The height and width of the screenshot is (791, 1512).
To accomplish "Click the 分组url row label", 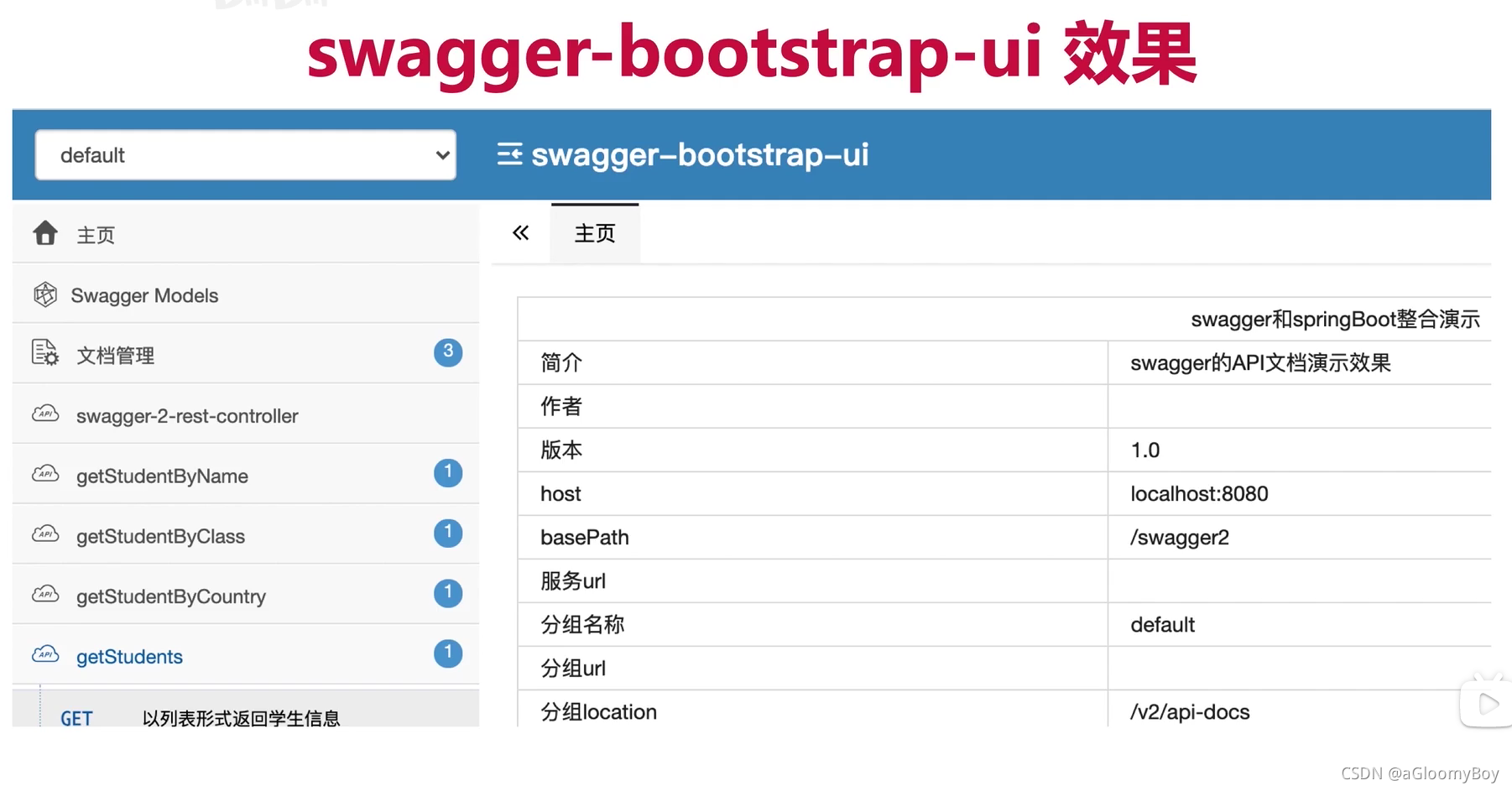I will [573, 669].
